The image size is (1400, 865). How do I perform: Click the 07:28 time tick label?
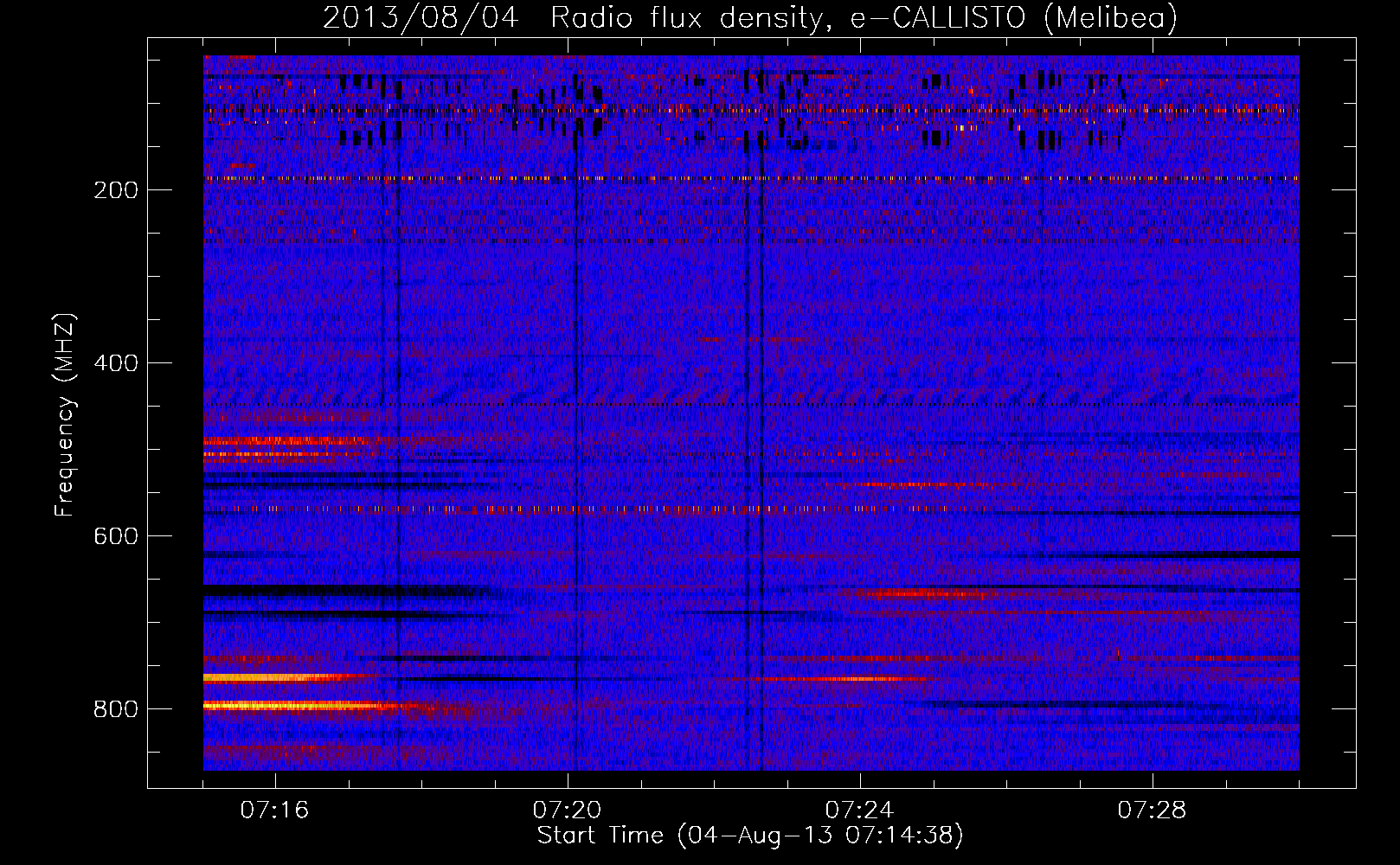(1152, 811)
